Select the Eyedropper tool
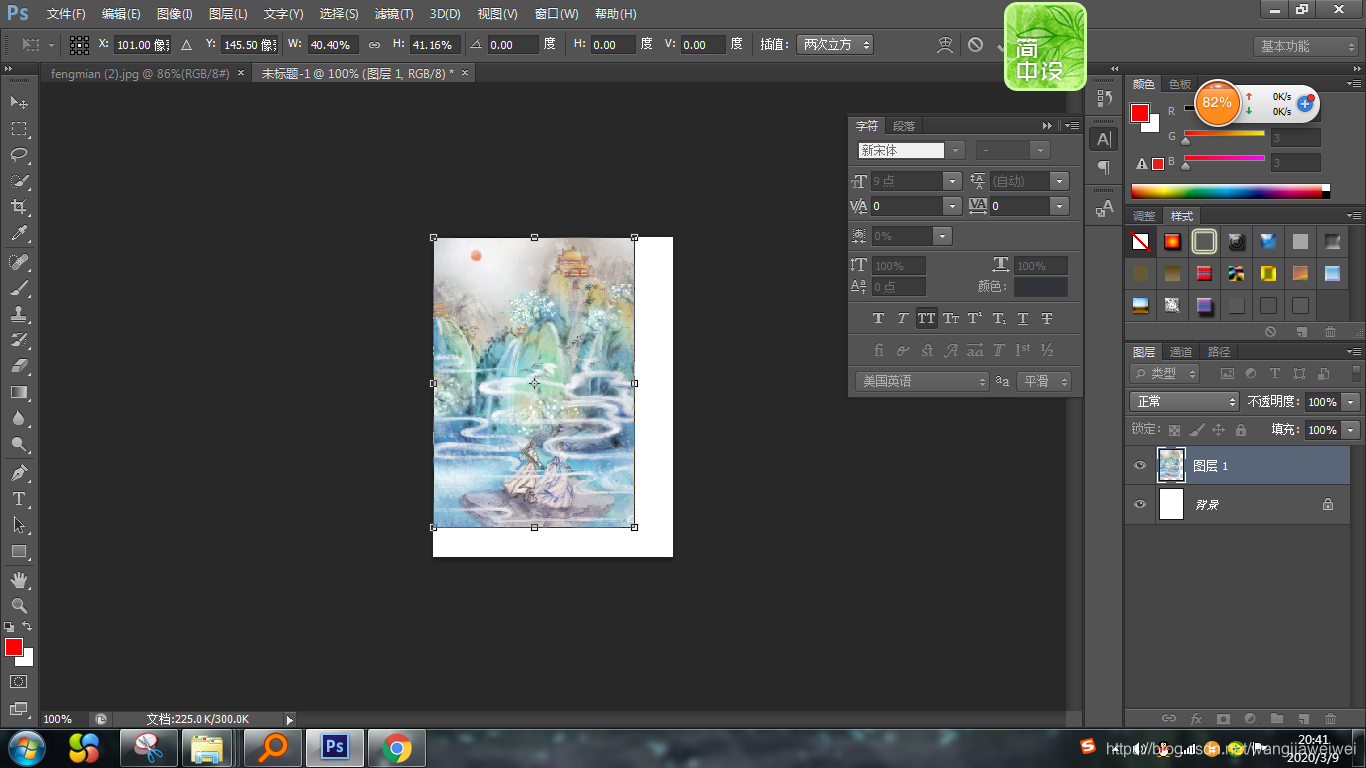The height and width of the screenshot is (768, 1366). [x=19, y=234]
